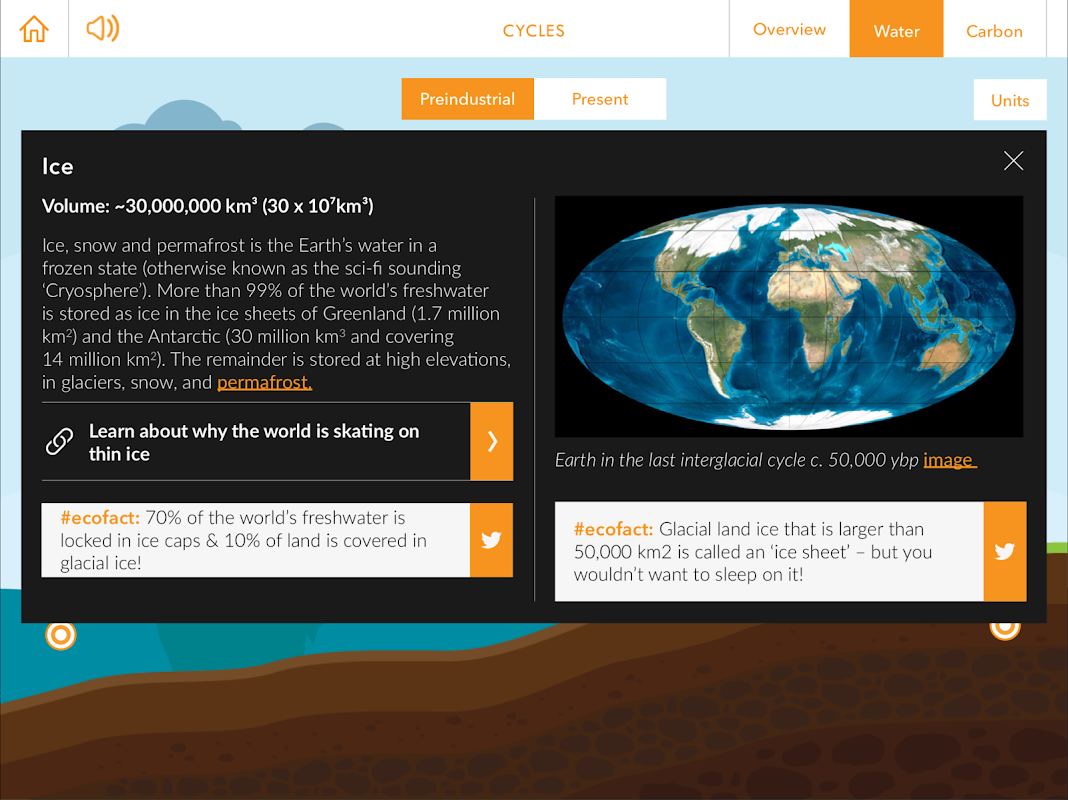Click the CYCLES title heading
The height and width of the screenshot is (800, 1068).
coord(534,31)
